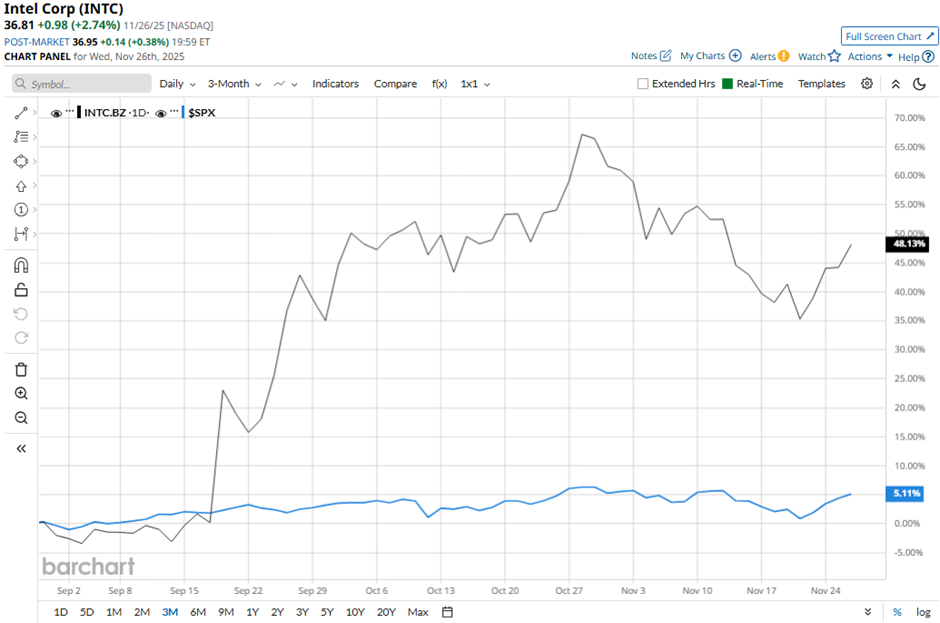Toggle $SPX series visibility eye

tap(161, 113)
